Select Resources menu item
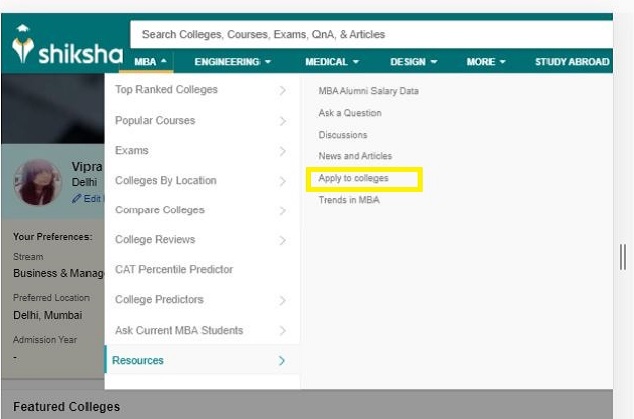The height and width of the screenshot is (419, 634). (137, 360)
